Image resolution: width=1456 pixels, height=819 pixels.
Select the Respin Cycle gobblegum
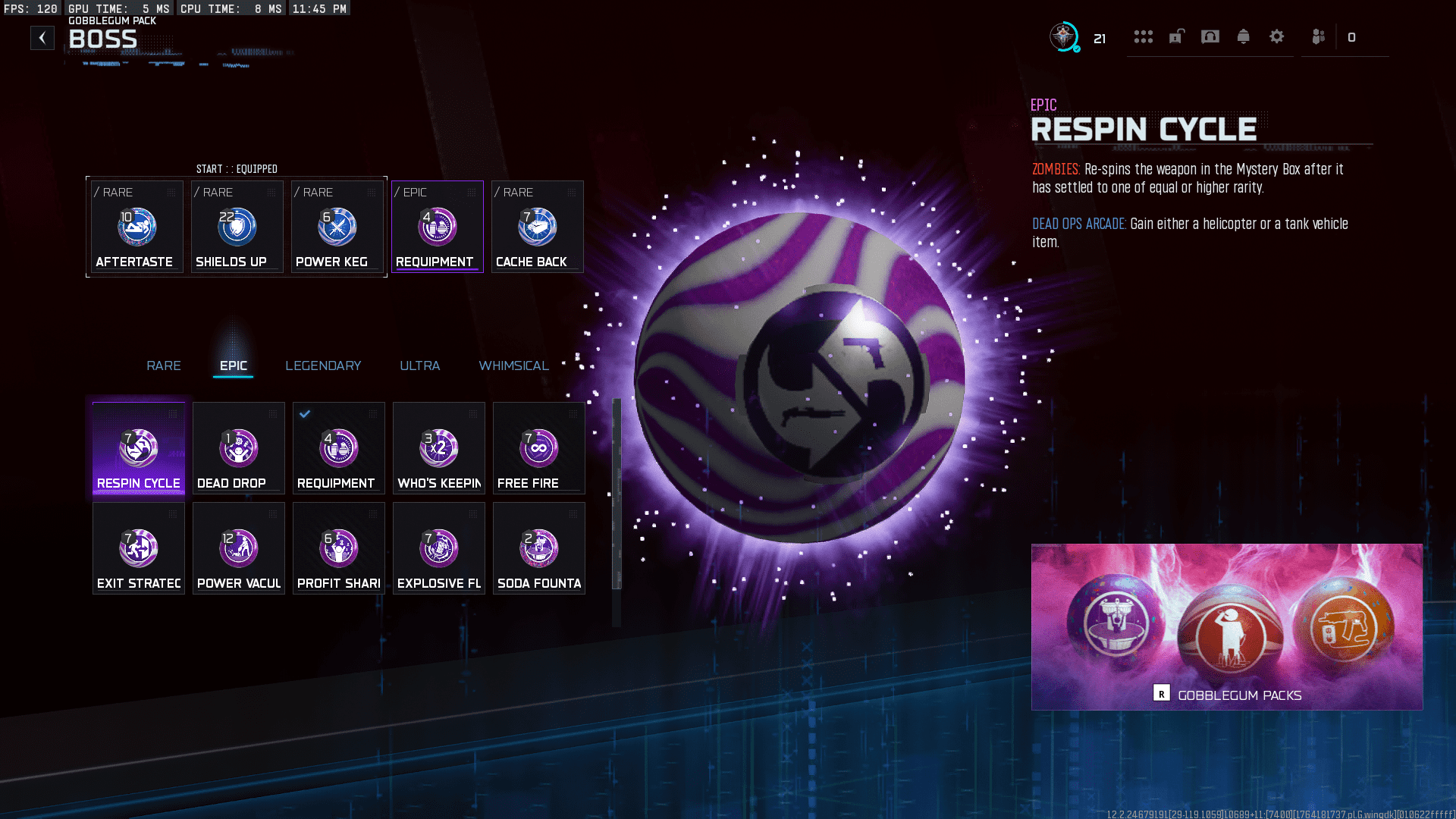pos(138,449)
